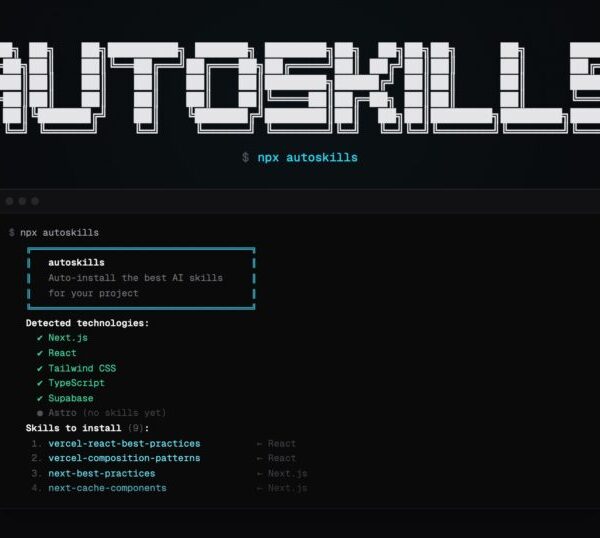The image size is (600, 538).
Task: Click 'Auto-install the best AI skills' text
Action: 135,278
